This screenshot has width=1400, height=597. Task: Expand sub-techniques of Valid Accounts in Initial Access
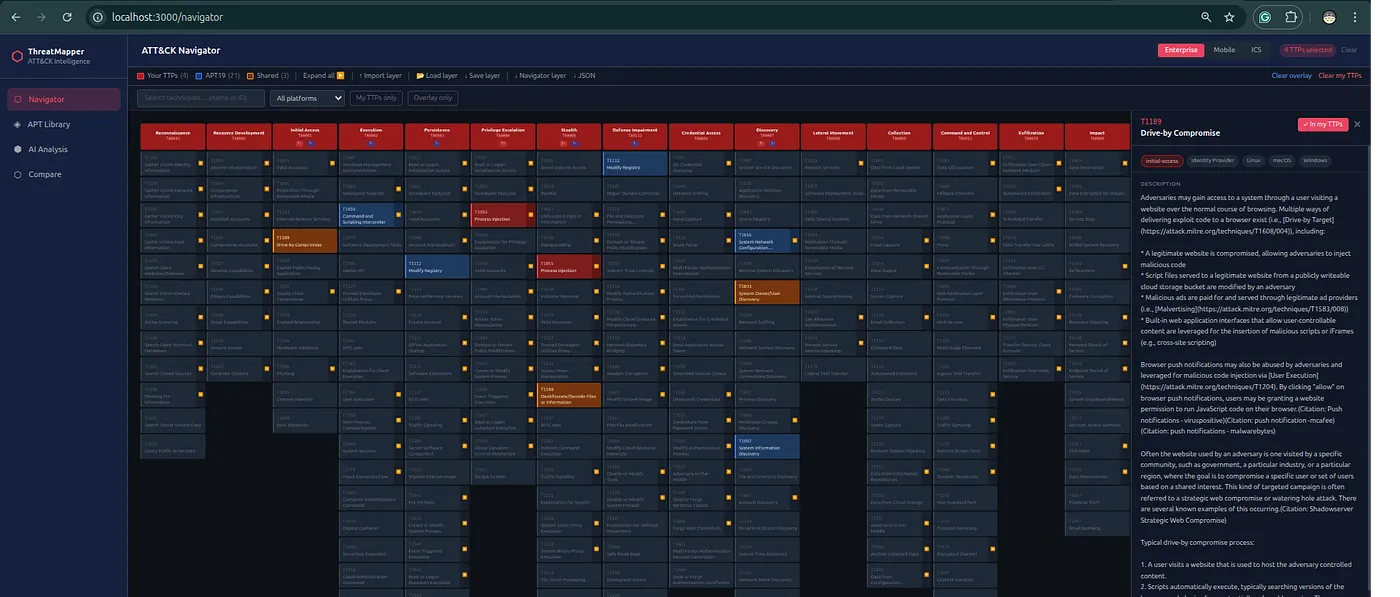point(332,161)
